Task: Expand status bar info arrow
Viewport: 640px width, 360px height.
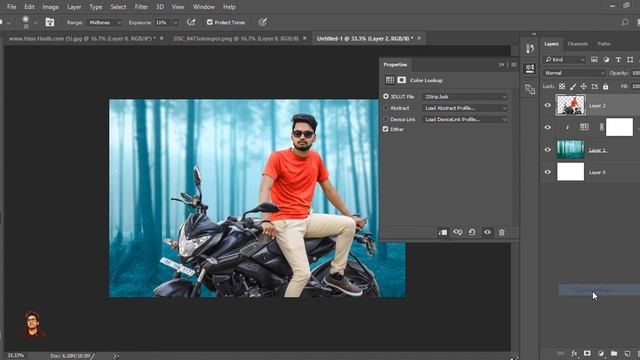Action: (116, 356)
